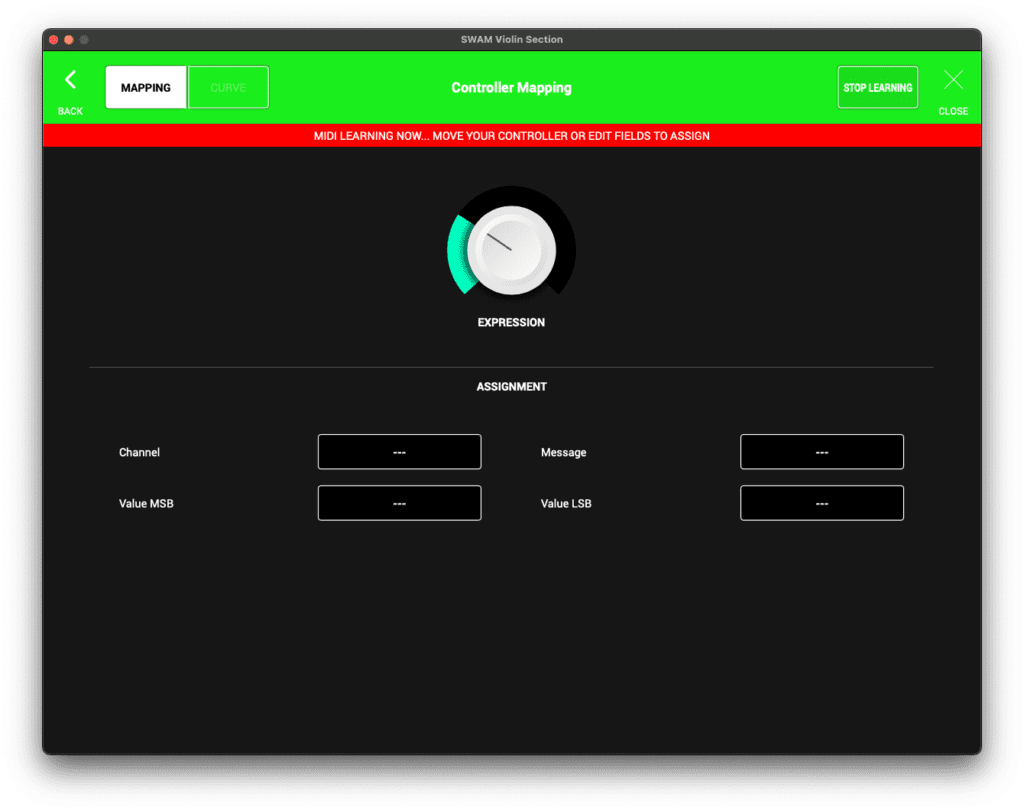The width and height of the screenshot is (1024, 811).
Task: Click the Back arrow icon
Action: pos(70,80)
